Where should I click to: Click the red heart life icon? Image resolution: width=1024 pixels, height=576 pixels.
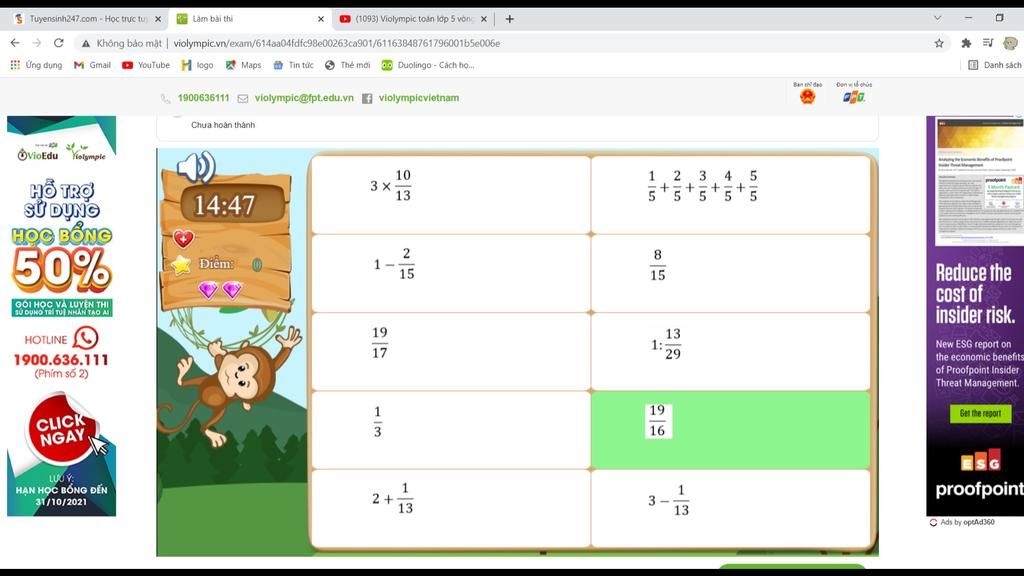click(x=184, y=238)
